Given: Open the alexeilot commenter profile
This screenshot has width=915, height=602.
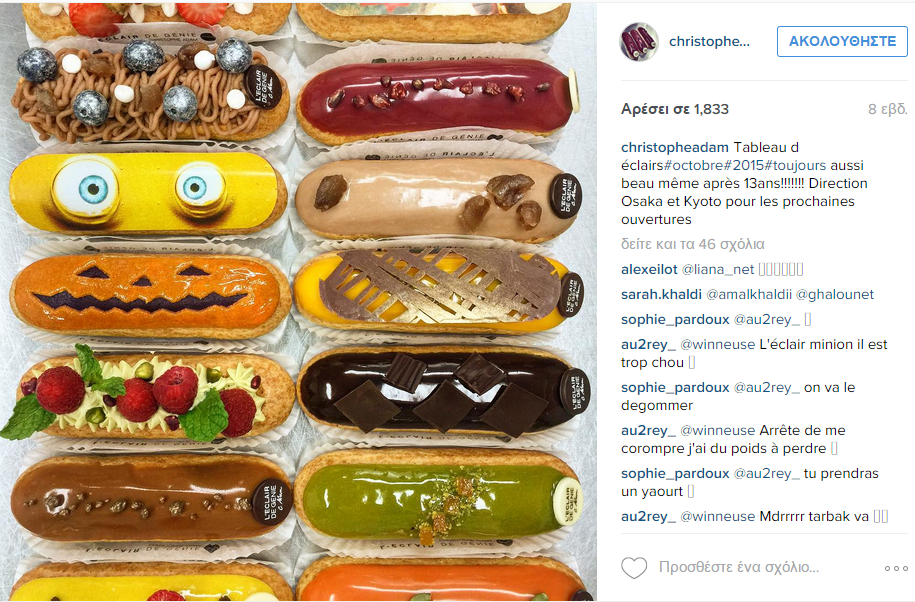Looking at the screenshot, I should 649,270.
